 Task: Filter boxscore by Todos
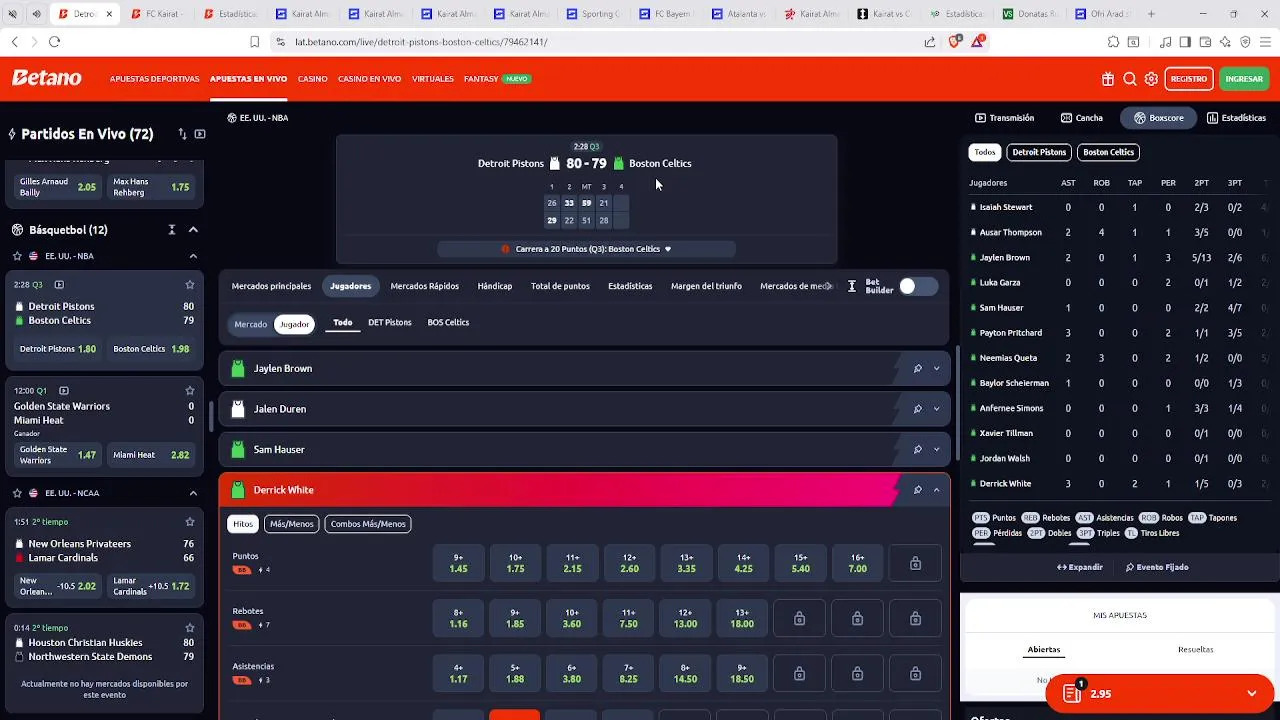(985, 152)
